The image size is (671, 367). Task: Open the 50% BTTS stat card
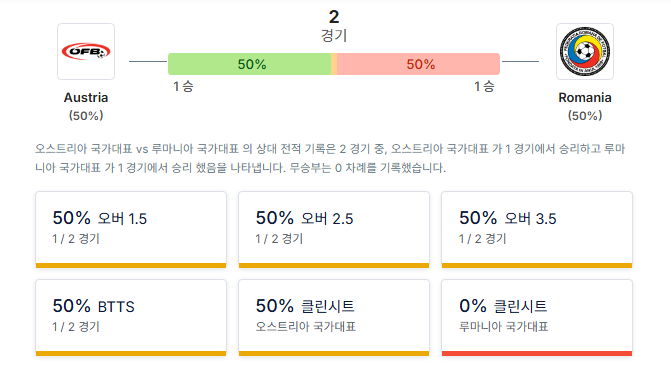[x=131, y=318]
